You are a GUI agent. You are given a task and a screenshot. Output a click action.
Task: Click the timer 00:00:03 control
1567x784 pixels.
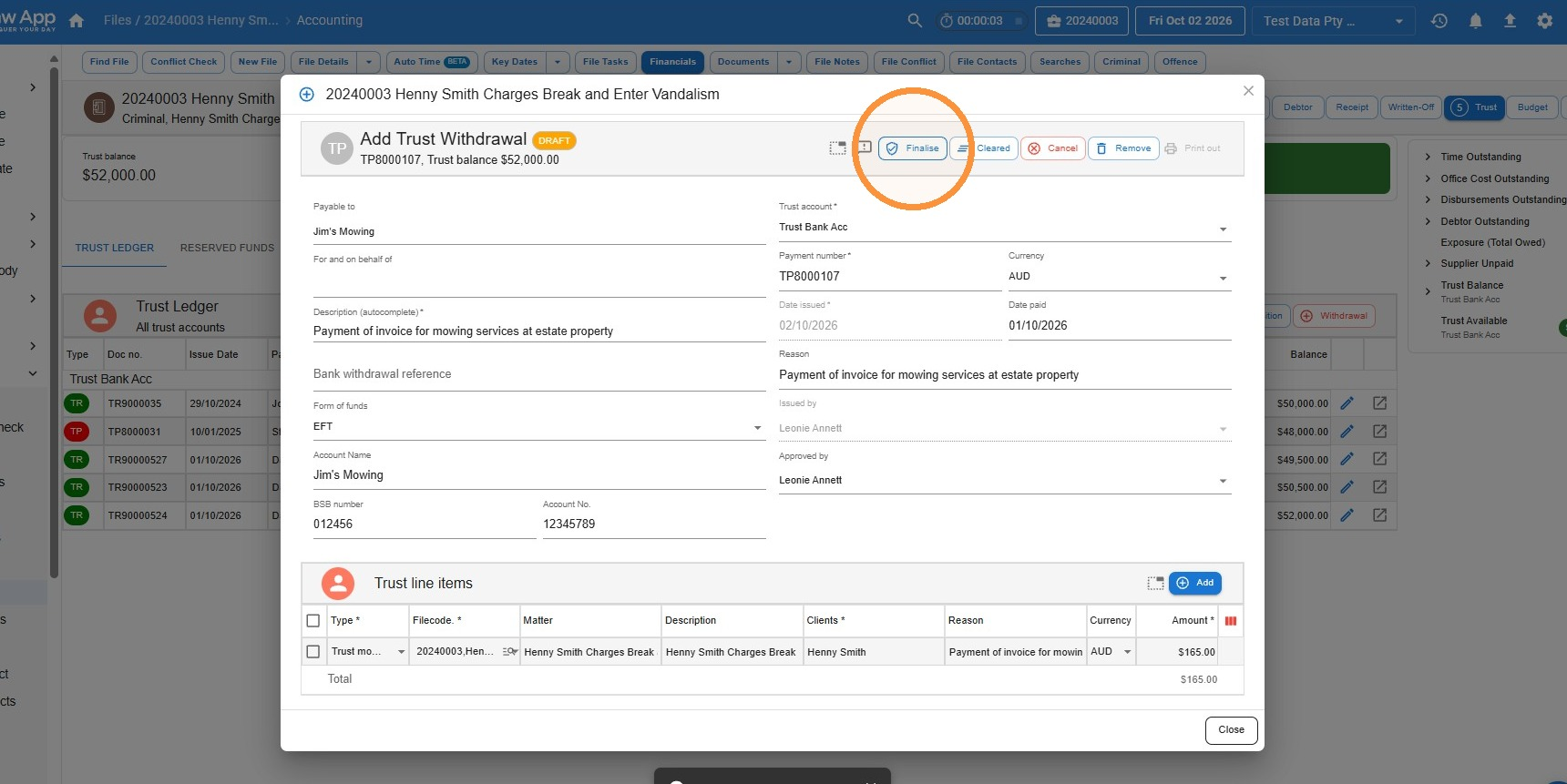tap(980, 20)
